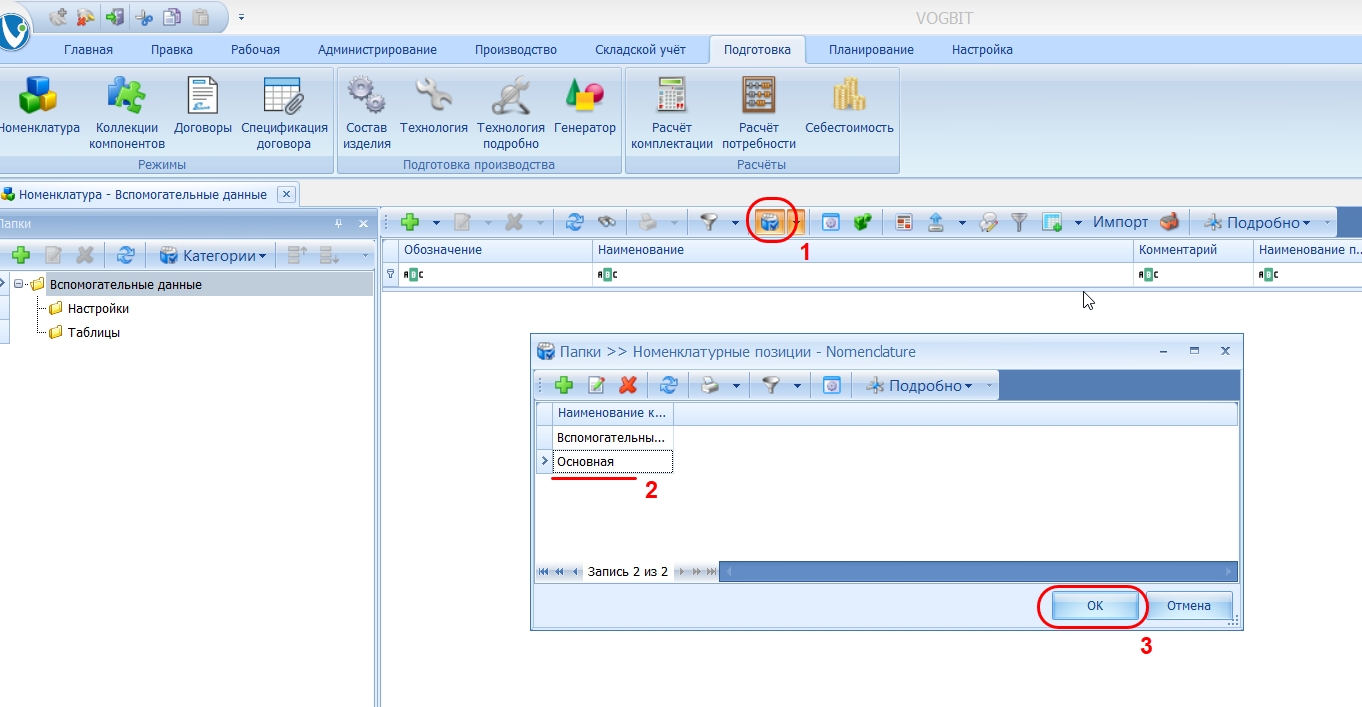Click the folder category button in main toolbar

pyautogui.click(x=769, y=222)
